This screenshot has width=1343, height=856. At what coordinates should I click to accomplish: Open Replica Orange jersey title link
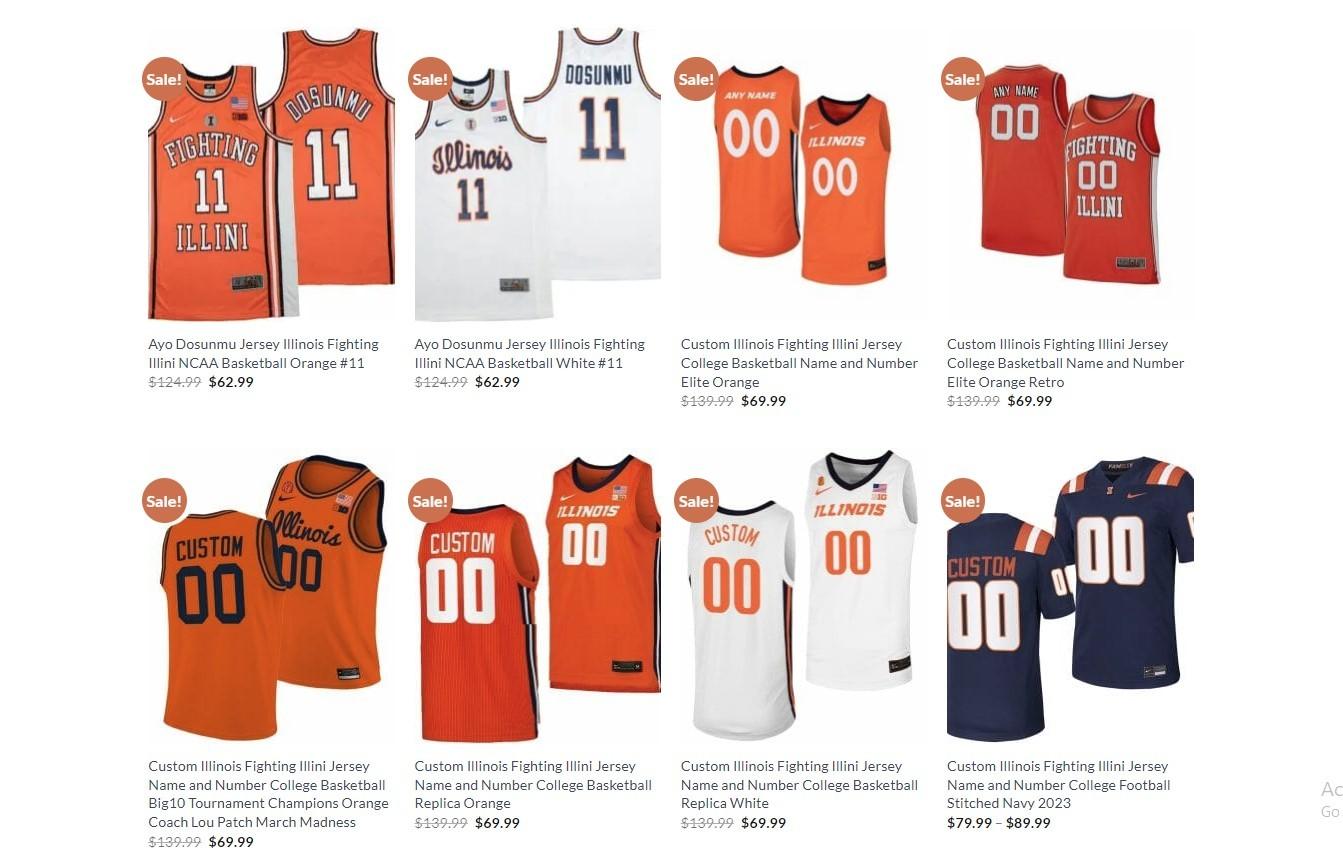(x=534, y=785)
